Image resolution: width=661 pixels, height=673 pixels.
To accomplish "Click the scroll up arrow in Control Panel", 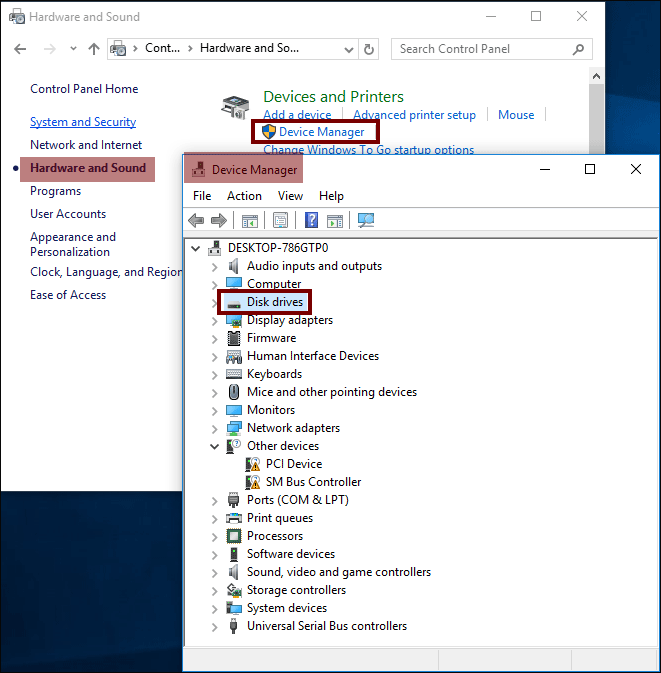I will pyautogui.click(x=596, y=76).
